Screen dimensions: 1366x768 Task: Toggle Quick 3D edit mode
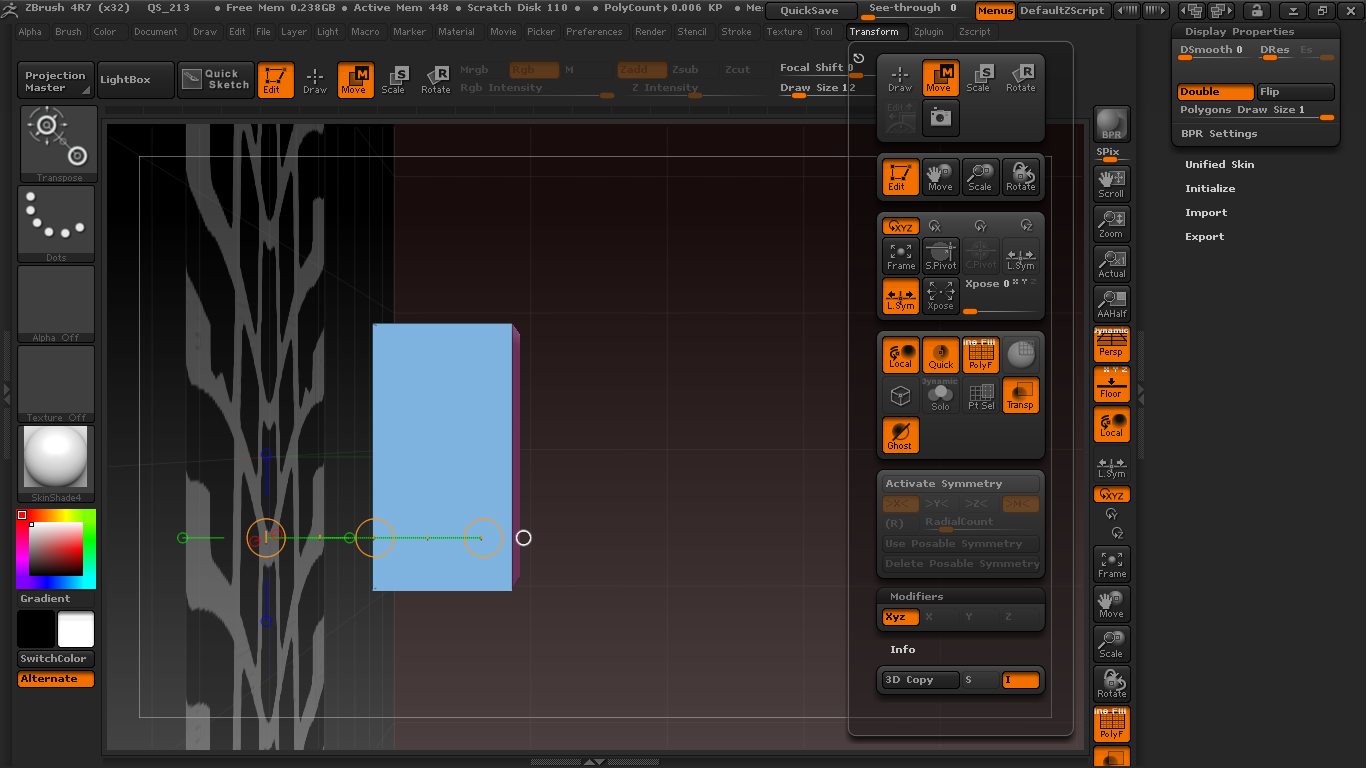(x=940, y=355)
